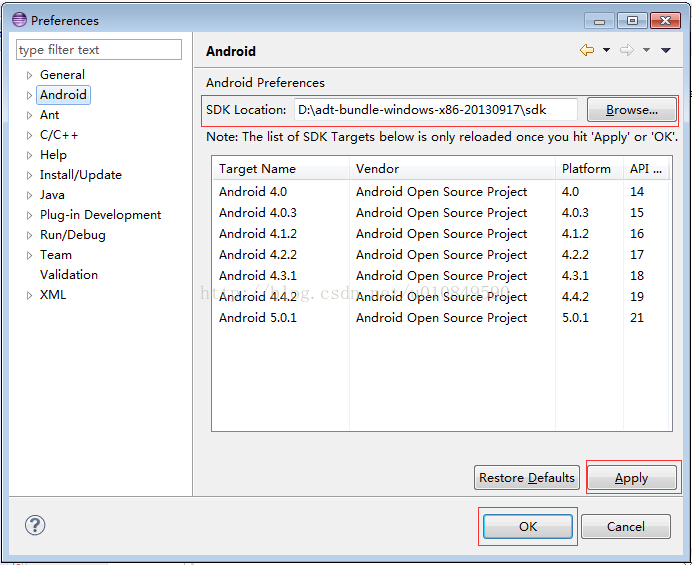Open the forward history dropdown arrow

point(646,50)
